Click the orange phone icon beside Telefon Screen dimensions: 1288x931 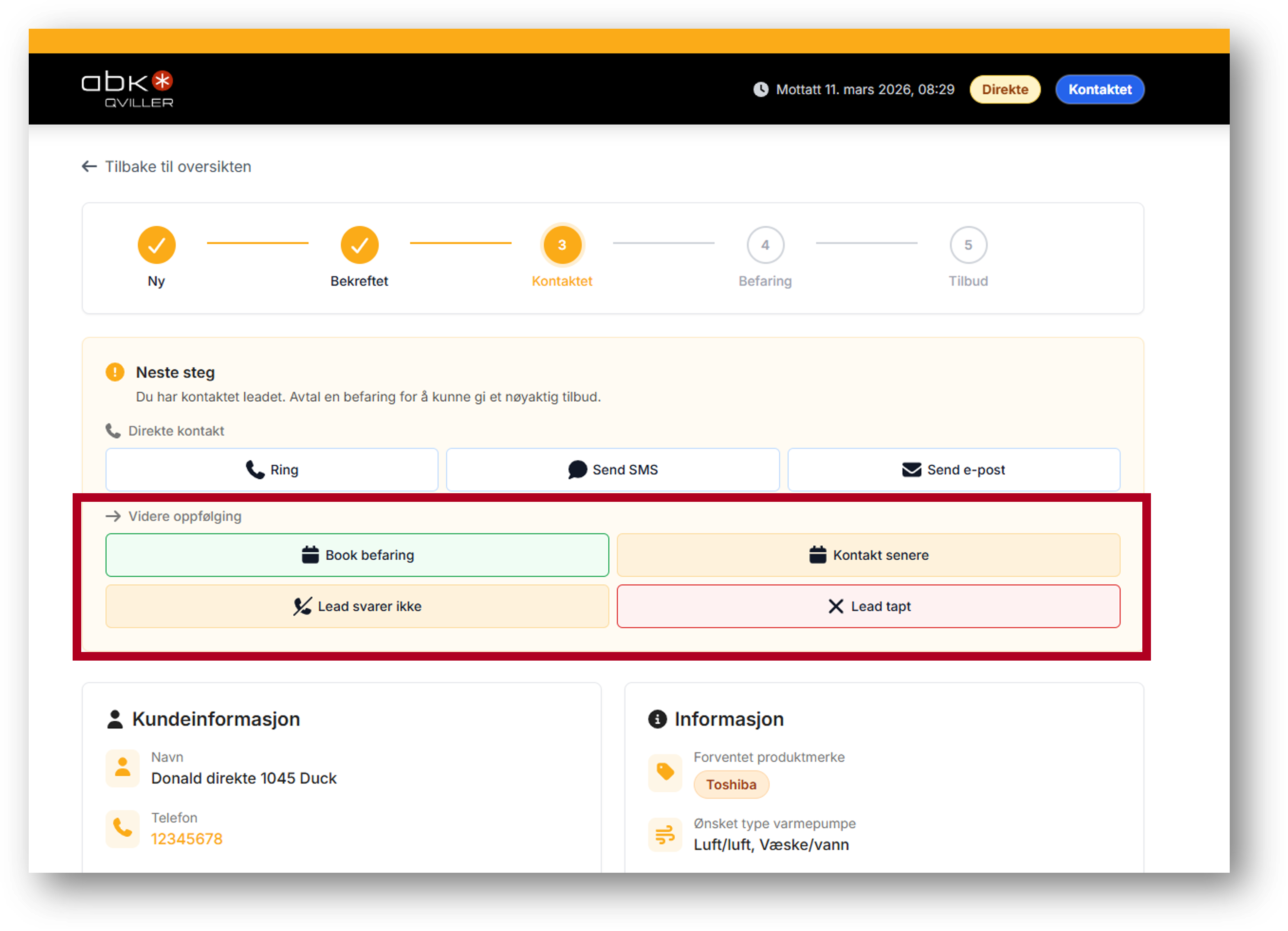pos(123,828)
